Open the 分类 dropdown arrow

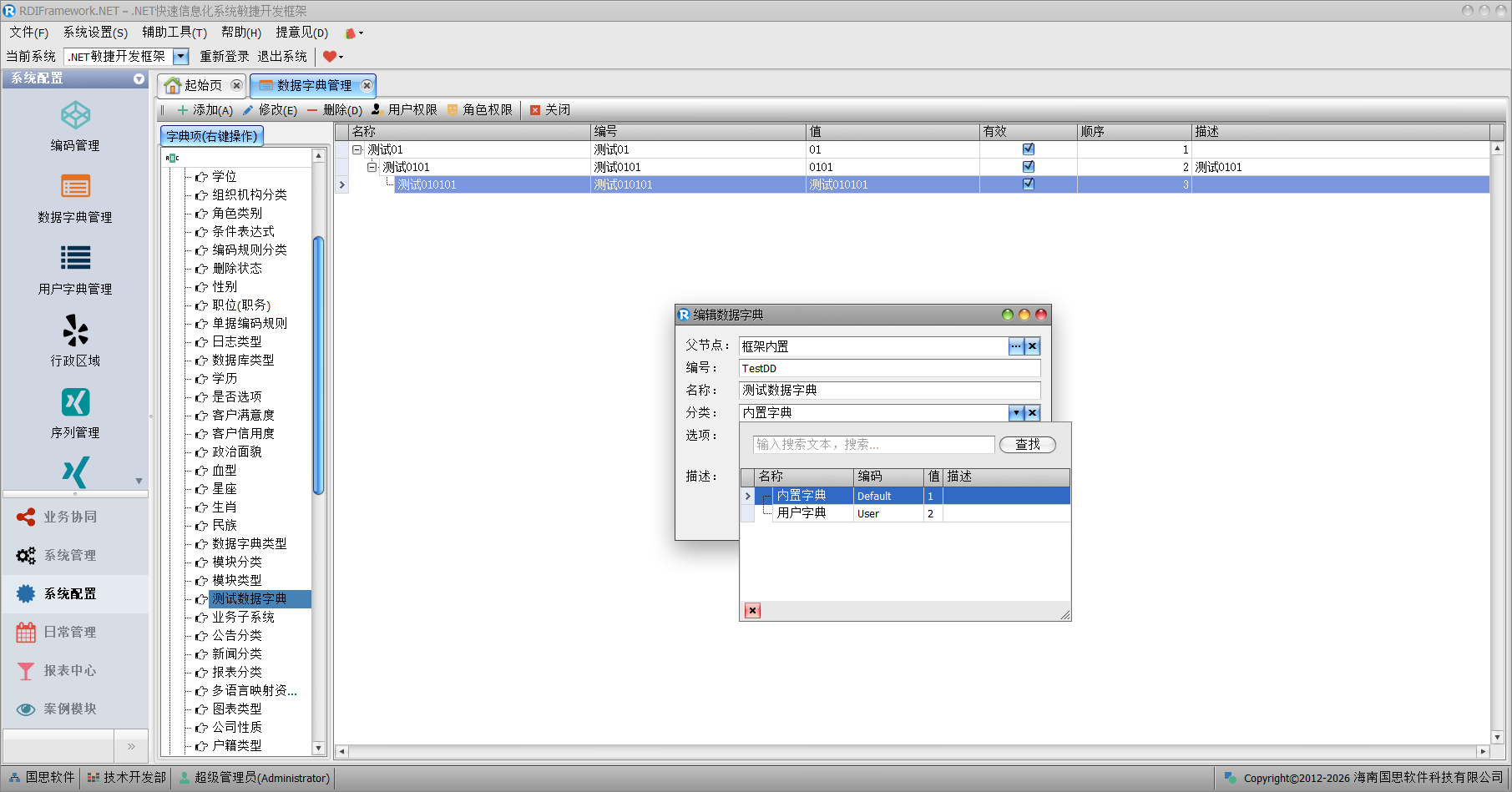[x=1015, y=413]
